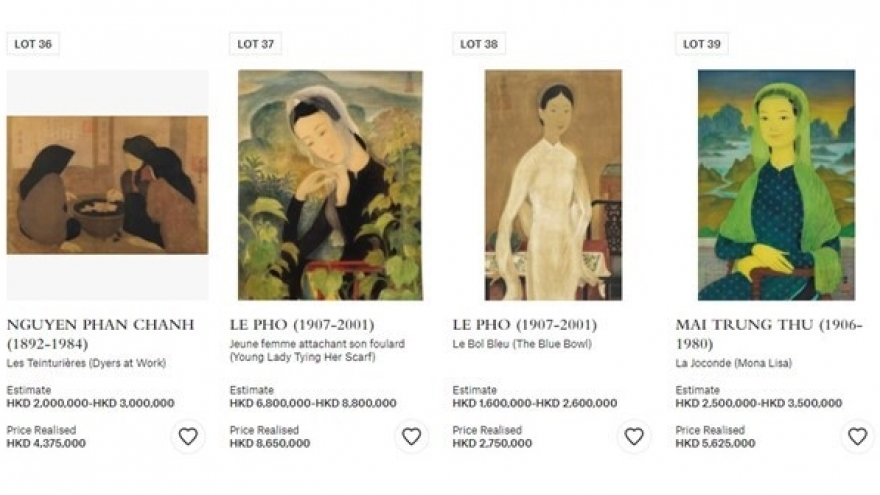The height and width of the screenshot is (495, 880).
Task: Click the heart icon for Lot 37
Action: pyautogui.click(x=411, y=436)
